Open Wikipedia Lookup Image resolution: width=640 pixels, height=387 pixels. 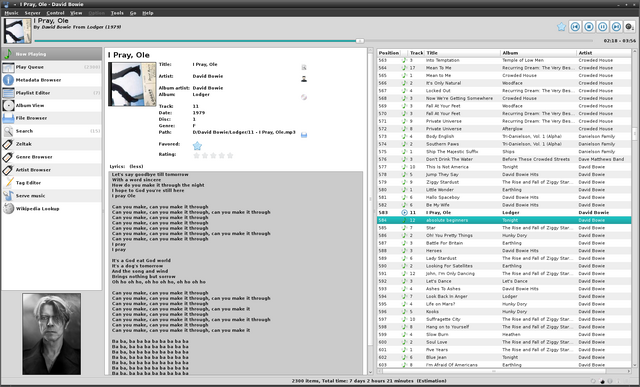tap(51, 209)
